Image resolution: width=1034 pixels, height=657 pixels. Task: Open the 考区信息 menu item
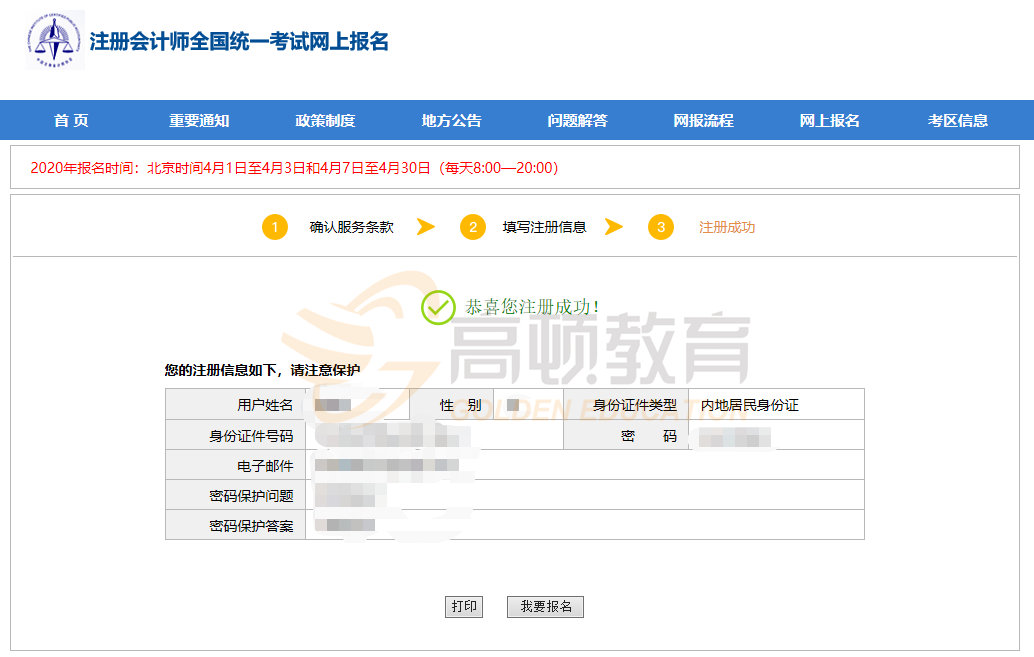[957, 120]
